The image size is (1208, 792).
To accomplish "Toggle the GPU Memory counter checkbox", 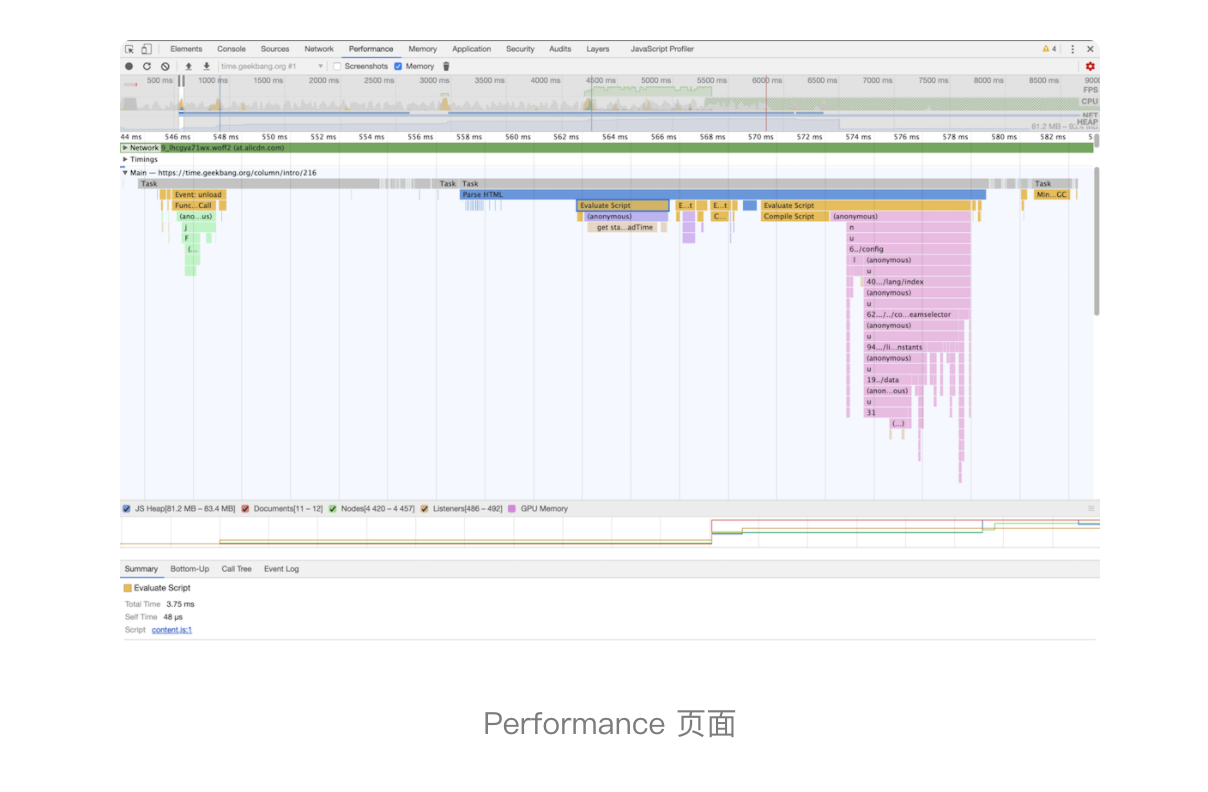I will pos(513,509).
